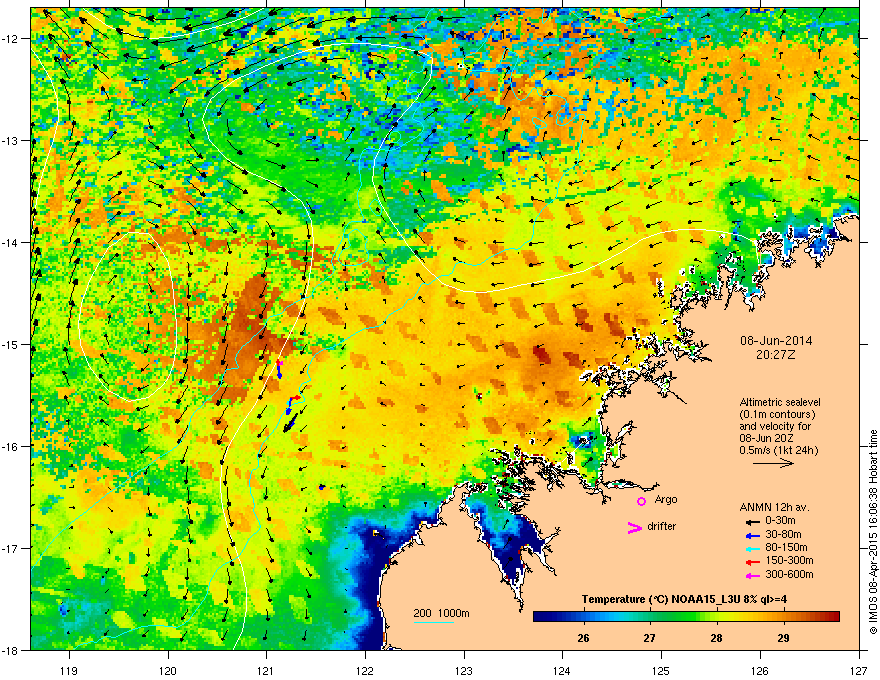880x680 pixels.
Task: Click the 'ANMN 12h av.' legend heading
Action: pos(775,507)
